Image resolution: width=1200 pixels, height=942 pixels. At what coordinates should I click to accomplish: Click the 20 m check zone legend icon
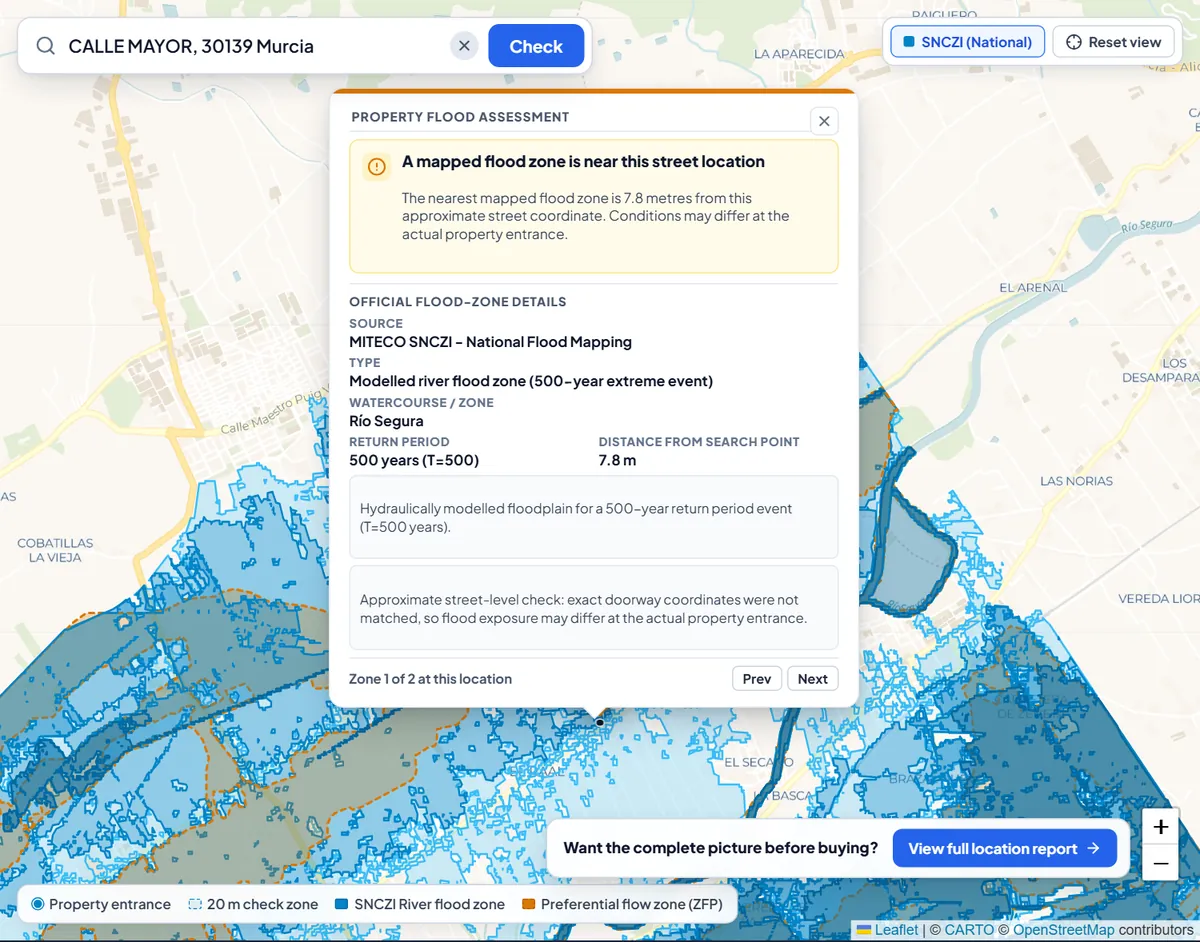tap(194, 904)
